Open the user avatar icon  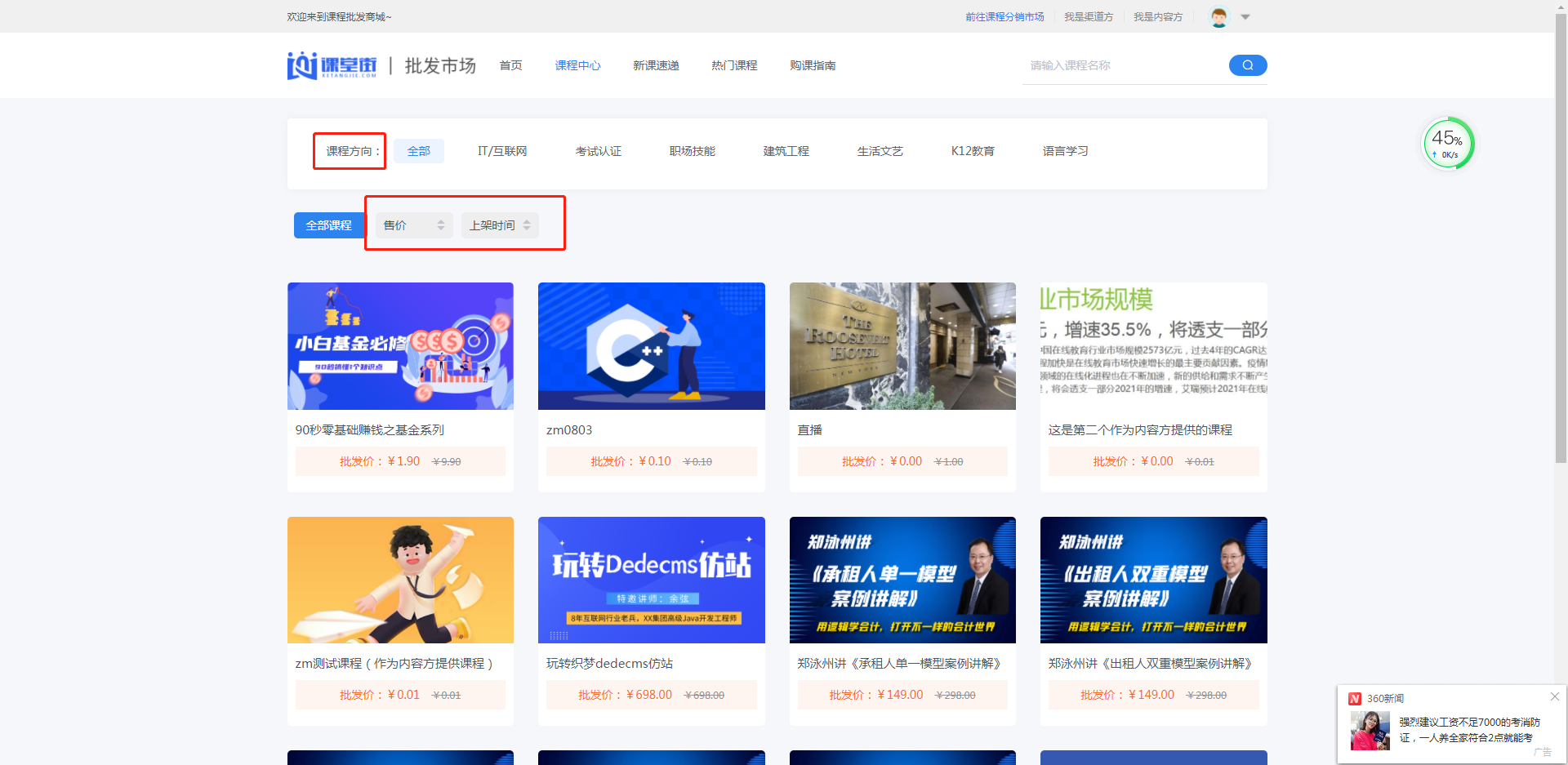1218,16
